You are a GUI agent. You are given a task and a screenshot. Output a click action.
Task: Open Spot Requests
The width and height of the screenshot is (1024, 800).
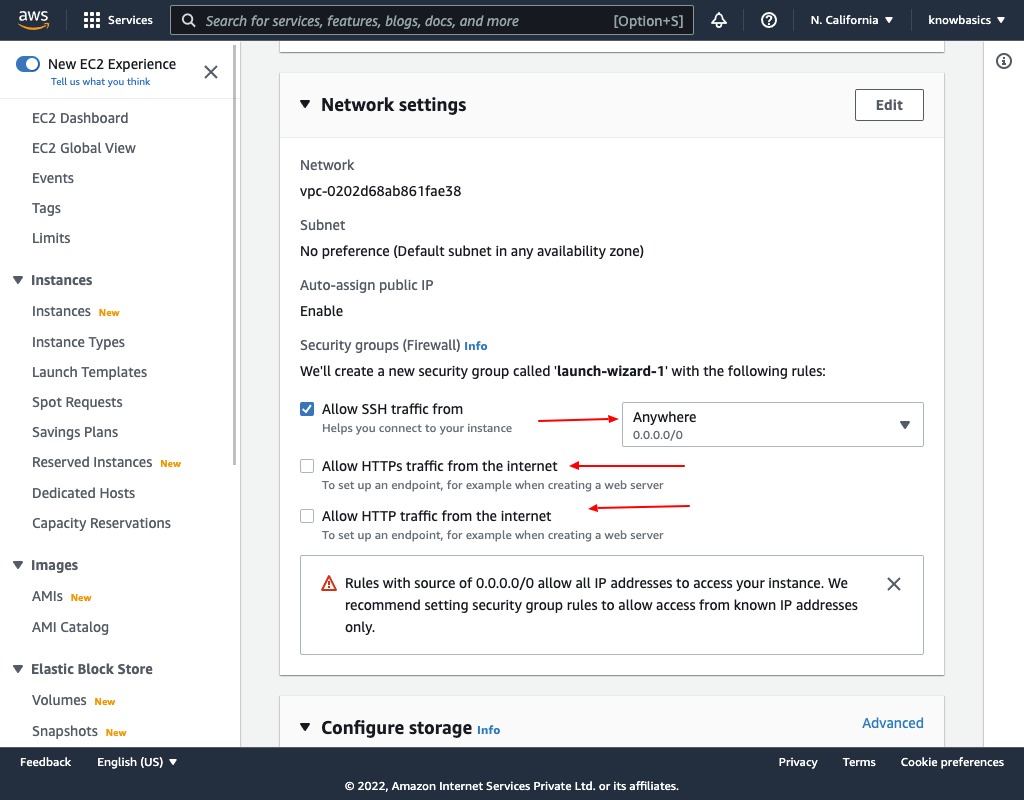click(77, 402)
